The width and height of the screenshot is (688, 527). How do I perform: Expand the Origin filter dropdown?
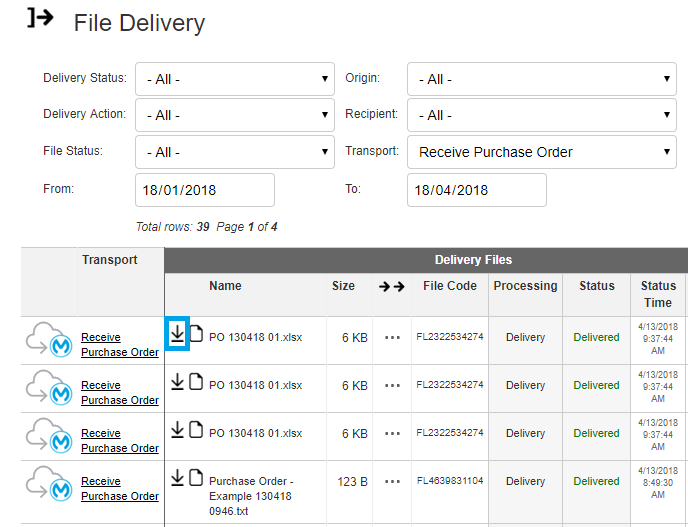click(541, 79)
